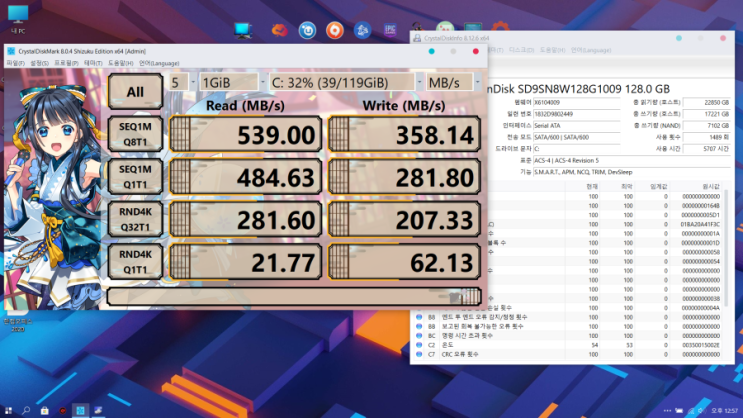Open the network tray icon
This screenshot has height=418, width=743.
click(691, 411)
